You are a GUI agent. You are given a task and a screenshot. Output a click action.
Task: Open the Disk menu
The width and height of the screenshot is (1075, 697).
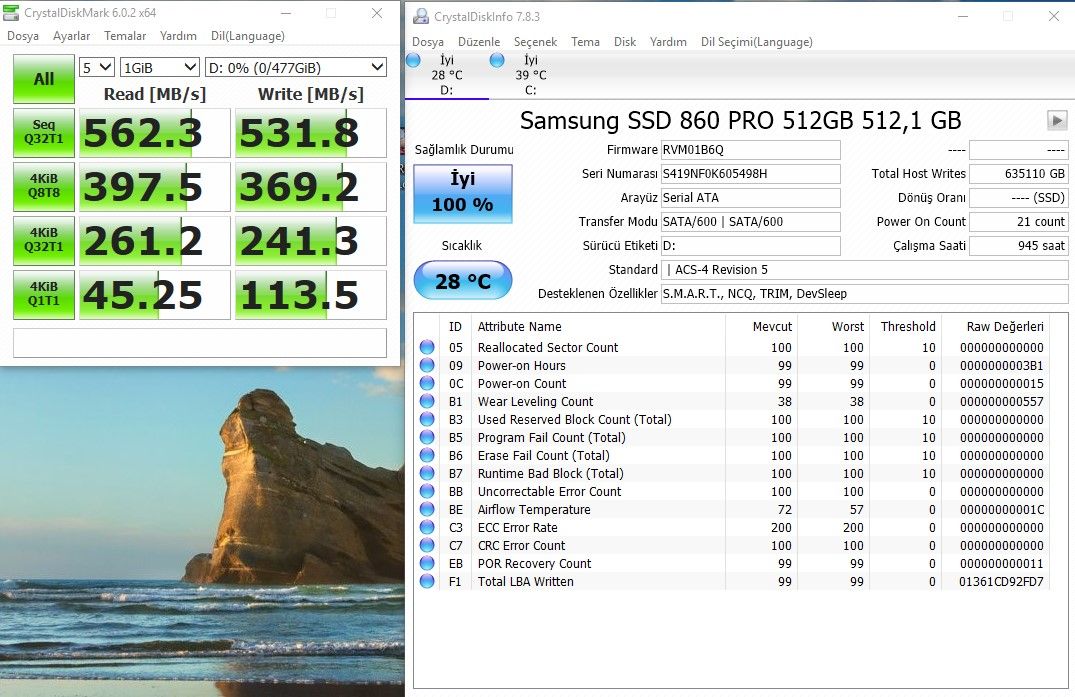(x=625, y=42)
